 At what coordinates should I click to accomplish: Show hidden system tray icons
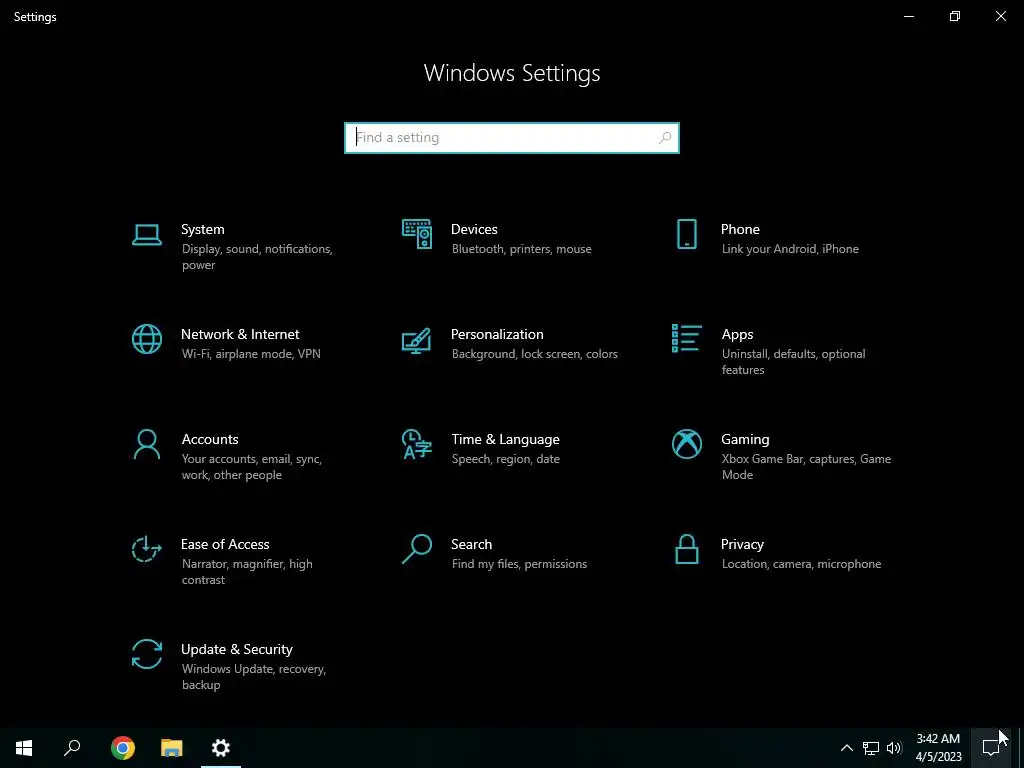tap(846, 748)
